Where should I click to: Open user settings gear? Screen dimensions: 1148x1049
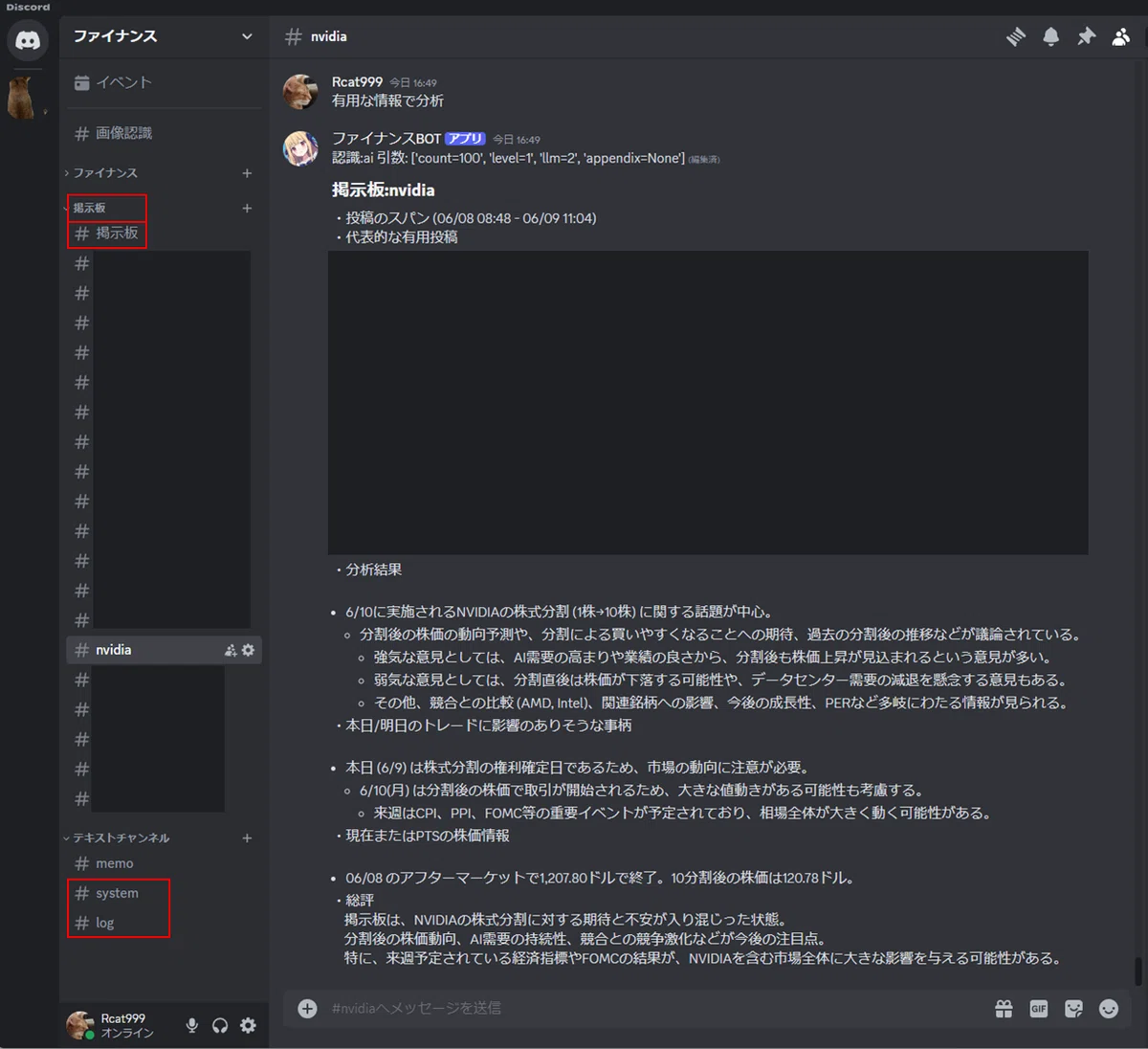(x=248, y=1025)
